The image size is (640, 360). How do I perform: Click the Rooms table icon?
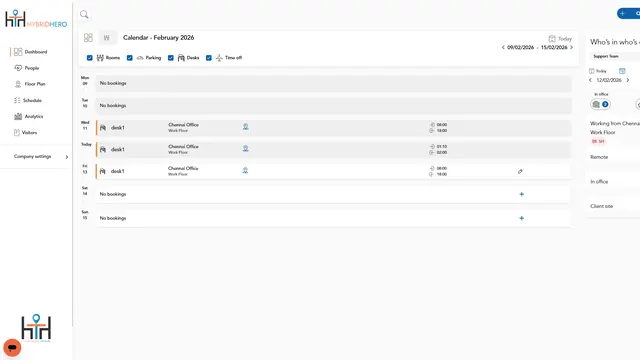pyautogui.click(x=100, y=58)
